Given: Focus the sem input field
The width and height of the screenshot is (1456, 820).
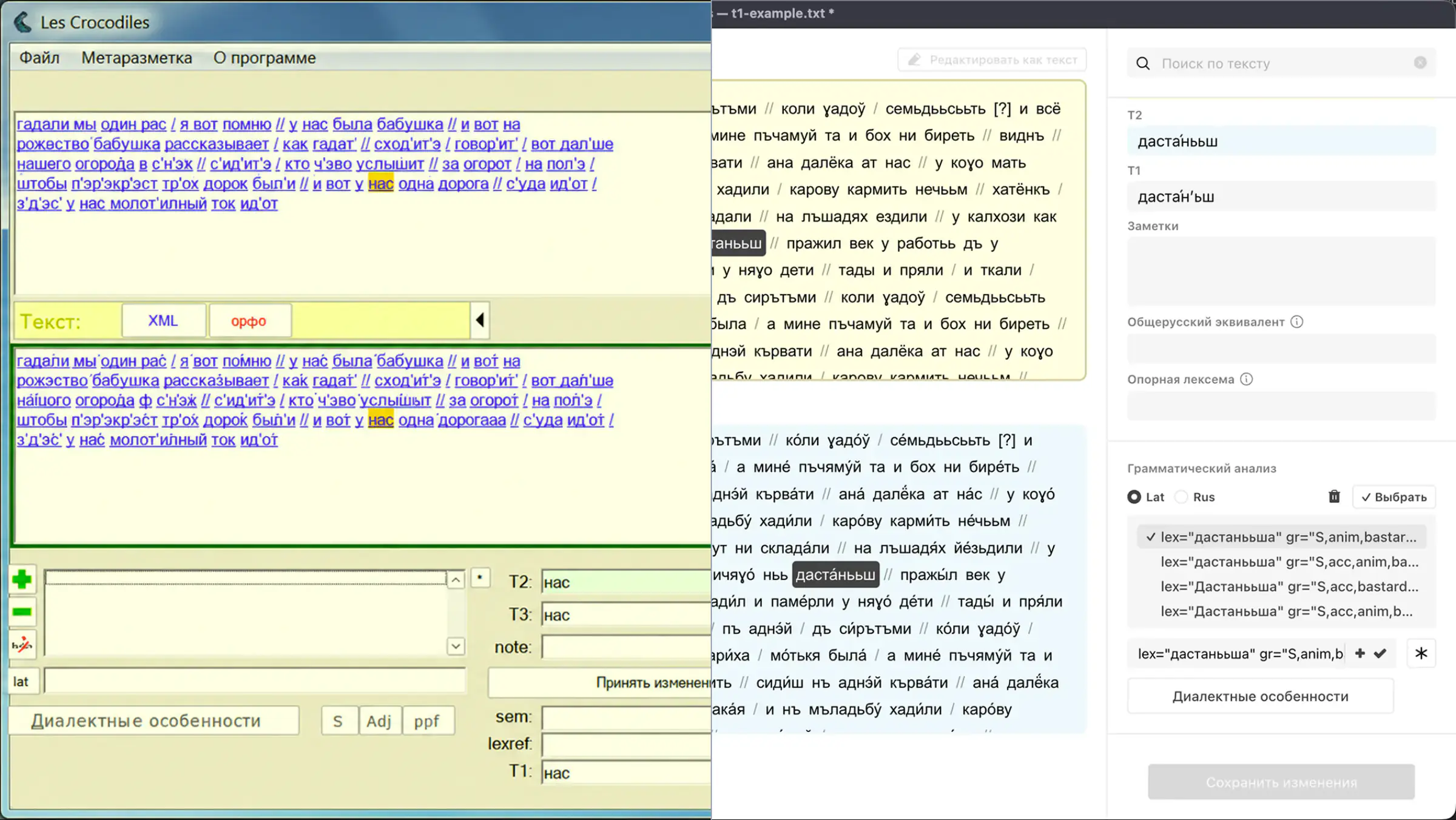Looking at the screenshot, I should click(626, 717).
